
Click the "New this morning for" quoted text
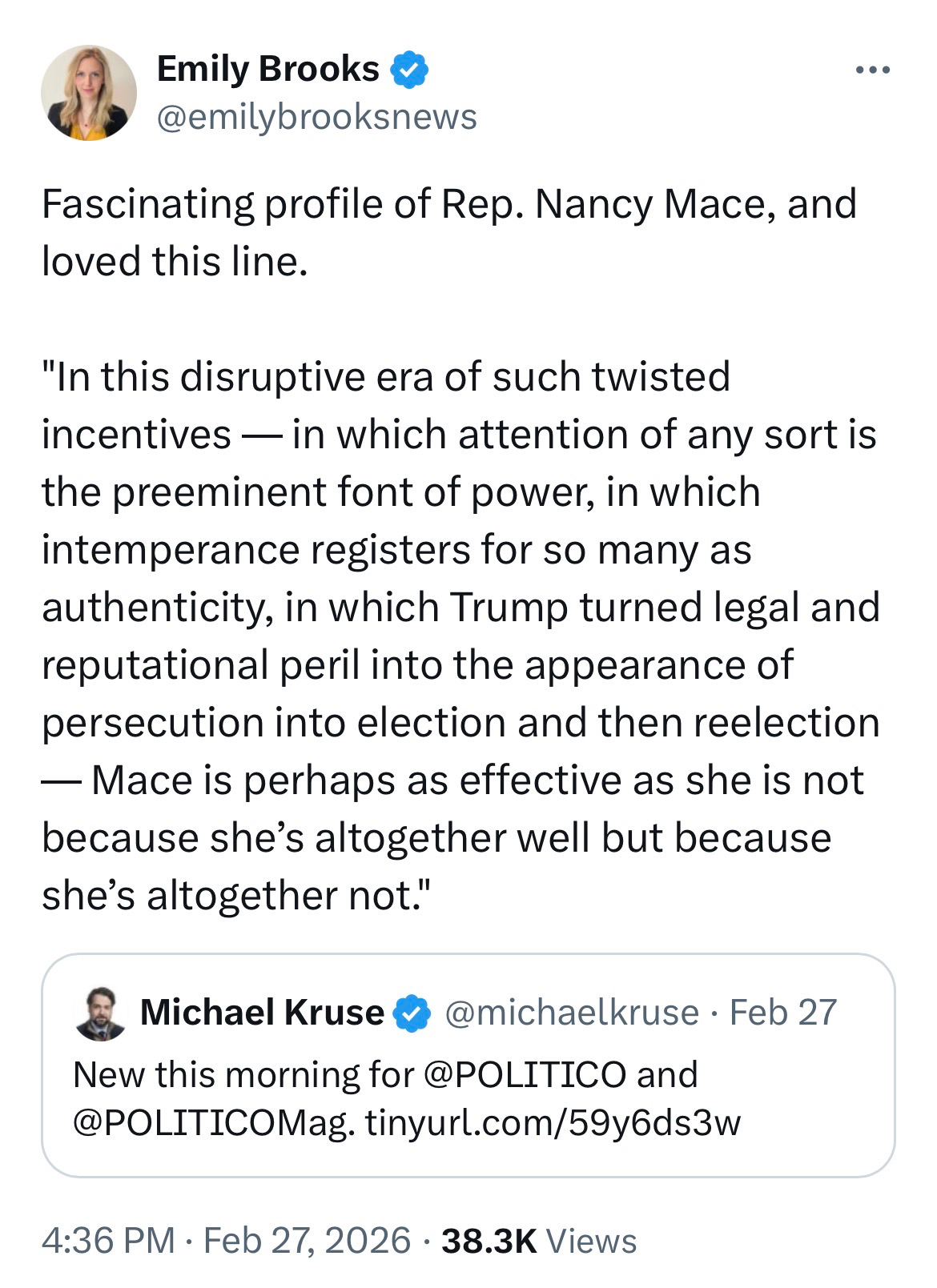point(243,1075)
